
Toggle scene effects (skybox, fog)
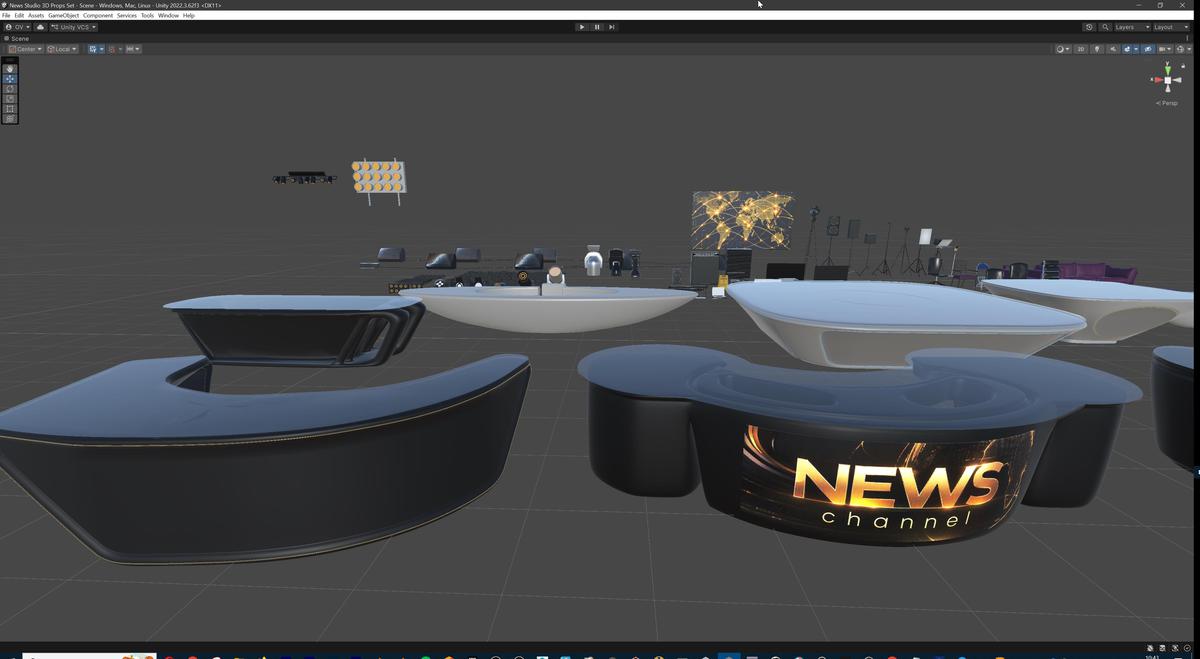pyautogui.click(x=1127, y=49)
